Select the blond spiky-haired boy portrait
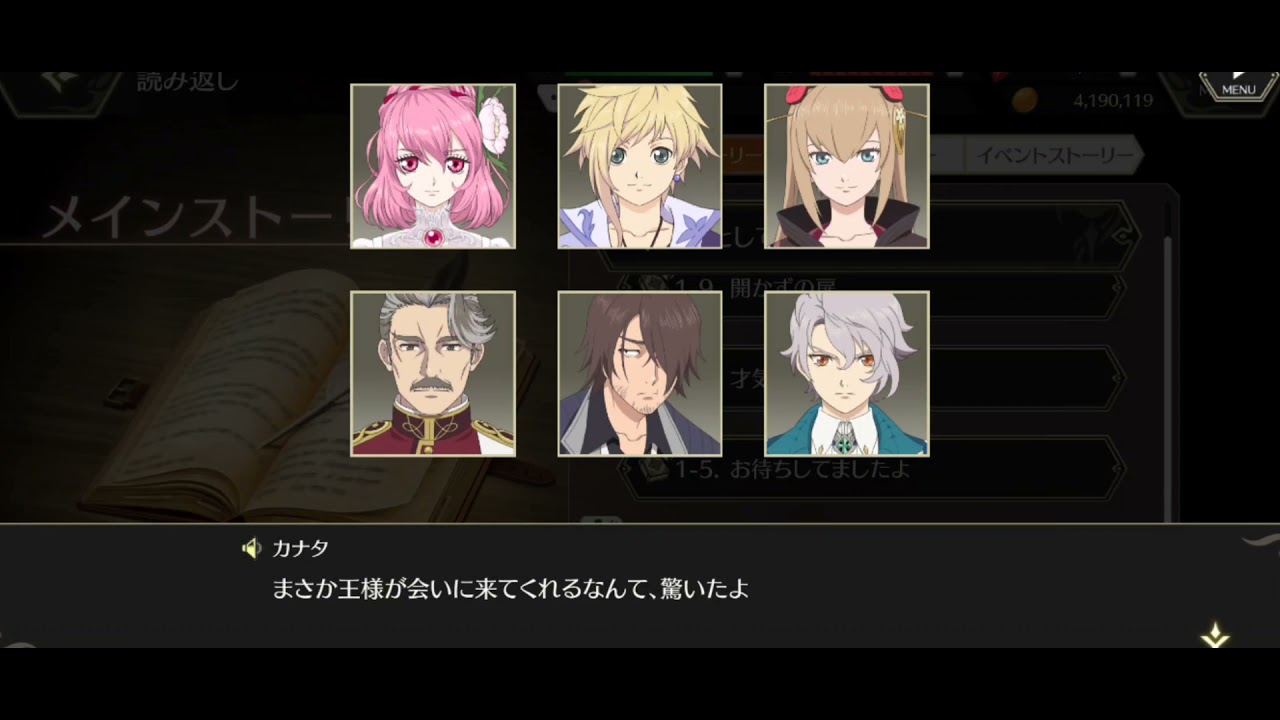This screenshot has width=1280, height=720. click(x=640, y=166)
